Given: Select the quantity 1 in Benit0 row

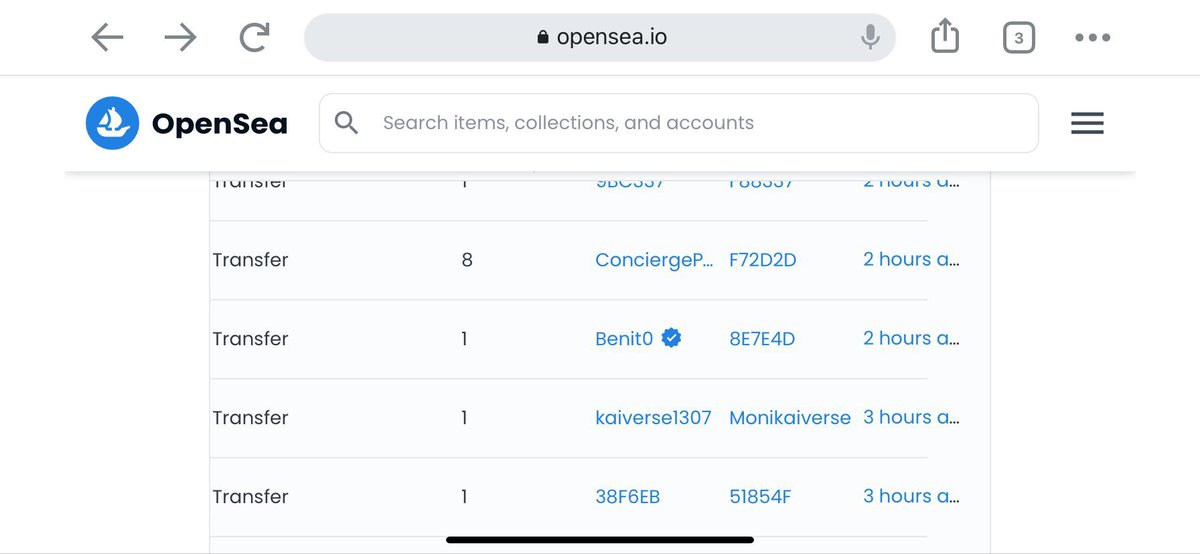Looking at the screenshot, I should point(464,339).
